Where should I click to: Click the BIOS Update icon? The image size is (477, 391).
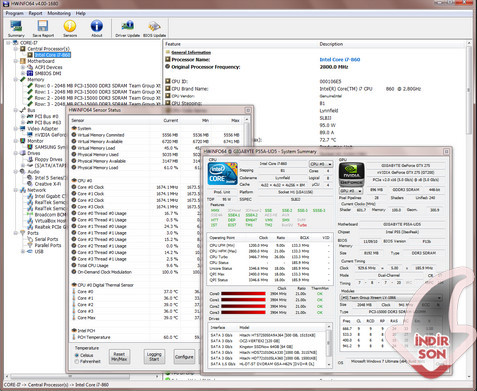click(x=154, y=26)
